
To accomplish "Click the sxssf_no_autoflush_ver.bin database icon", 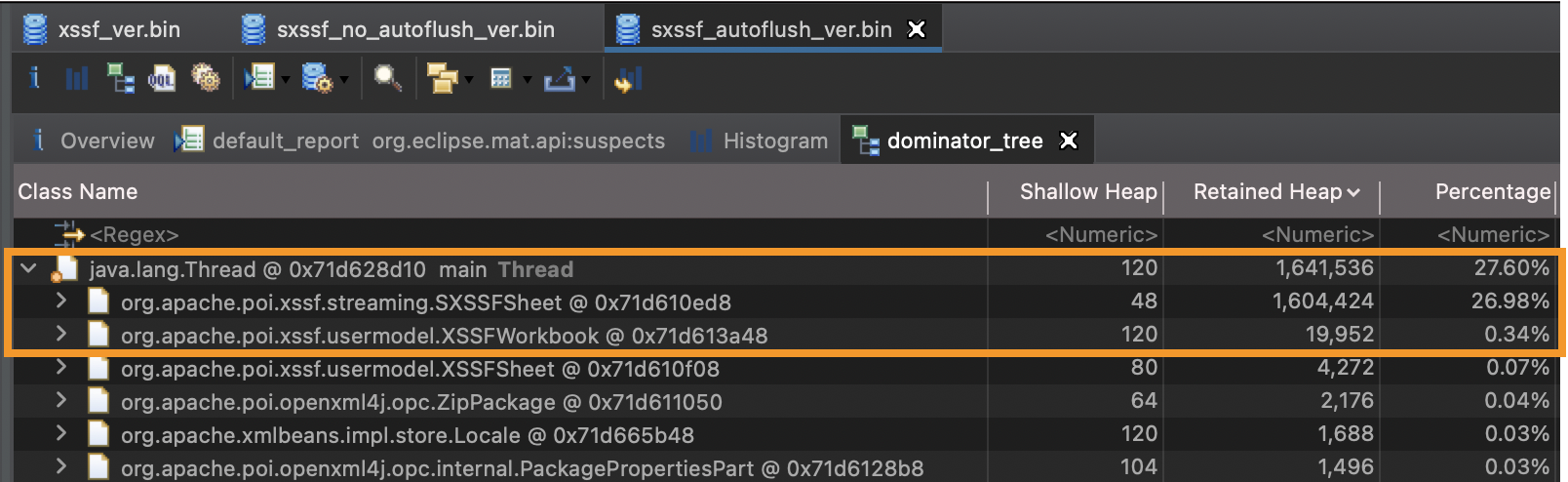I will point(254,29).
